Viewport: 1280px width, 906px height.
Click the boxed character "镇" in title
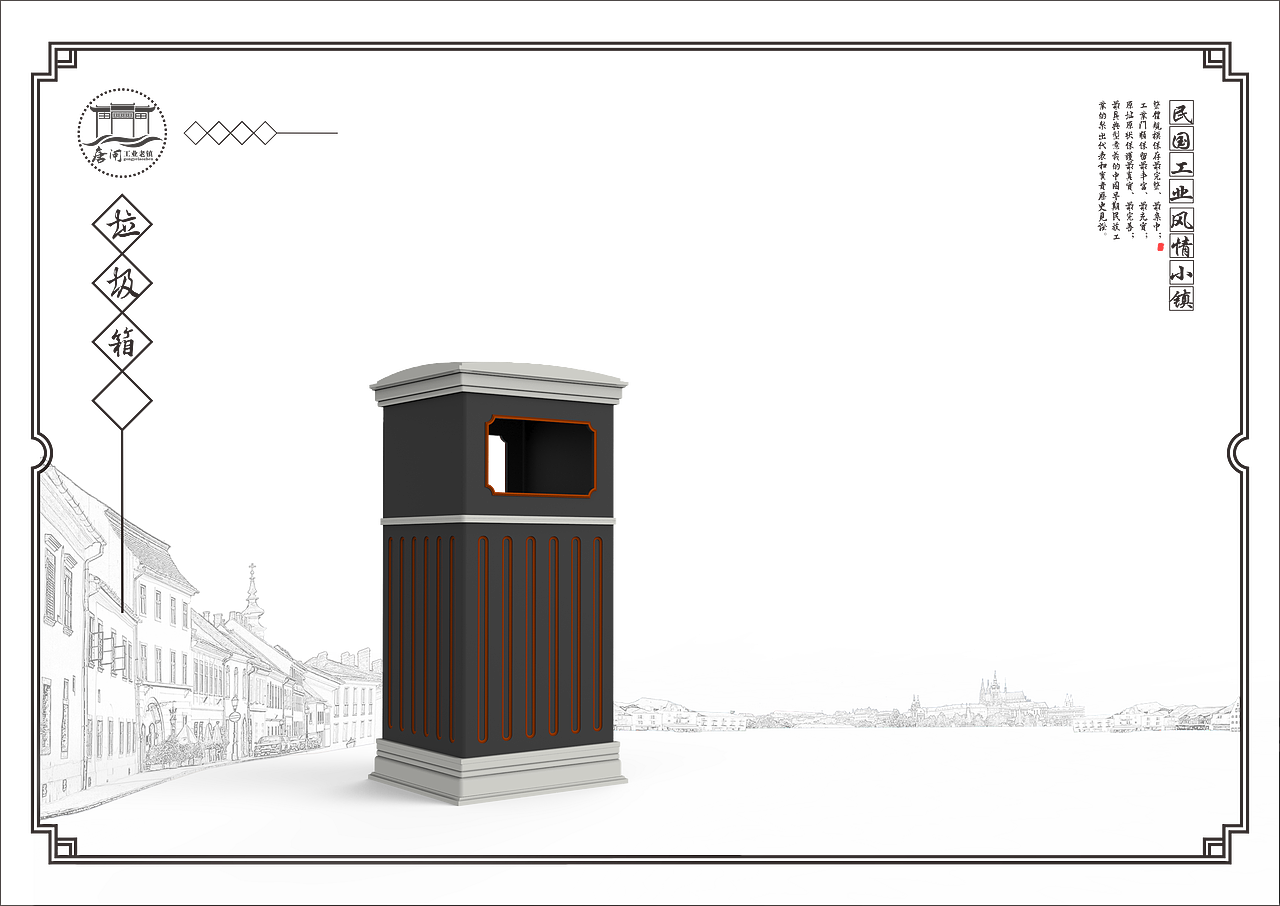coord(1181,298)
